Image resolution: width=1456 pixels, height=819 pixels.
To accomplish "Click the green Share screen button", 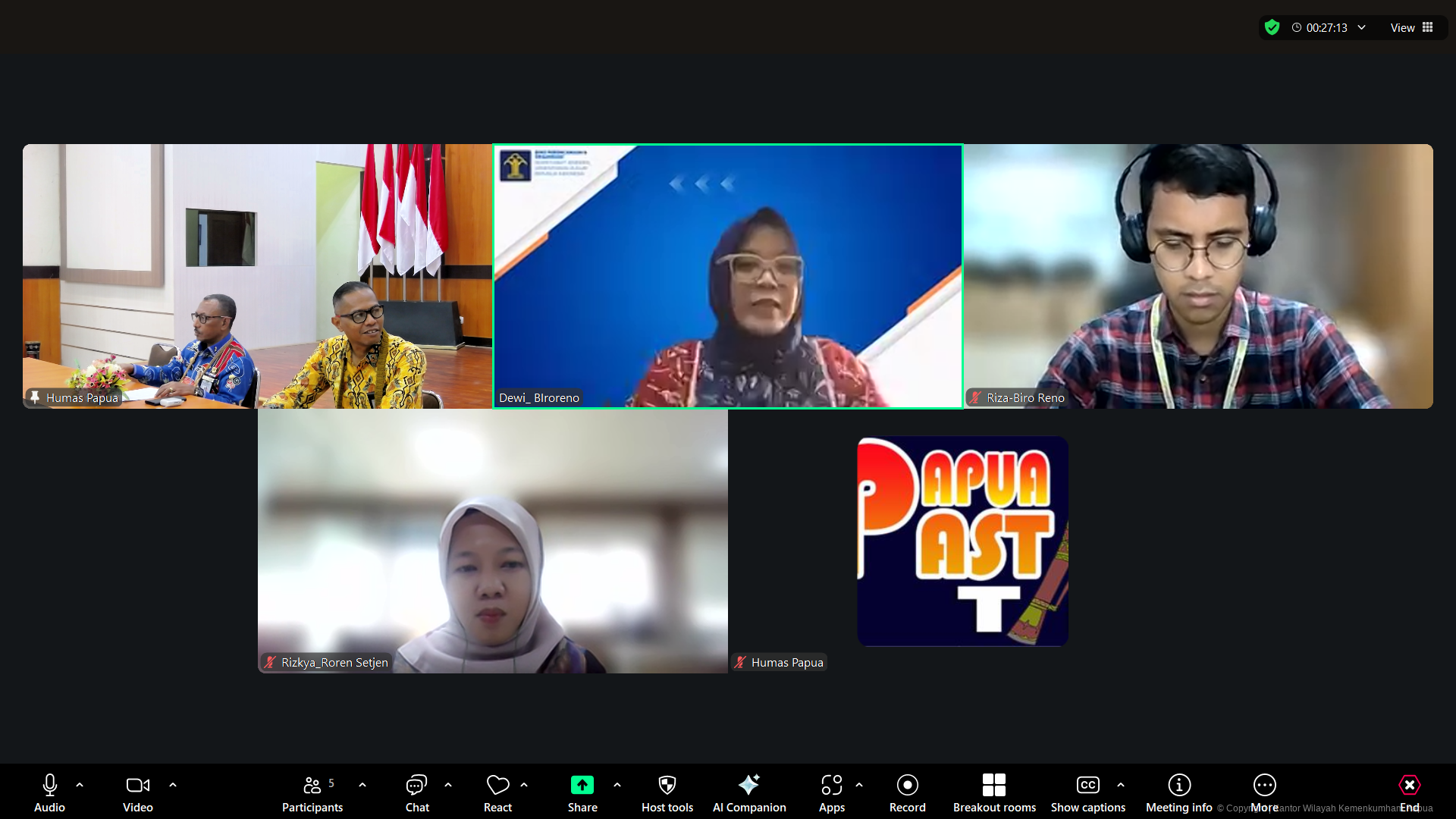I will [582, 786].
